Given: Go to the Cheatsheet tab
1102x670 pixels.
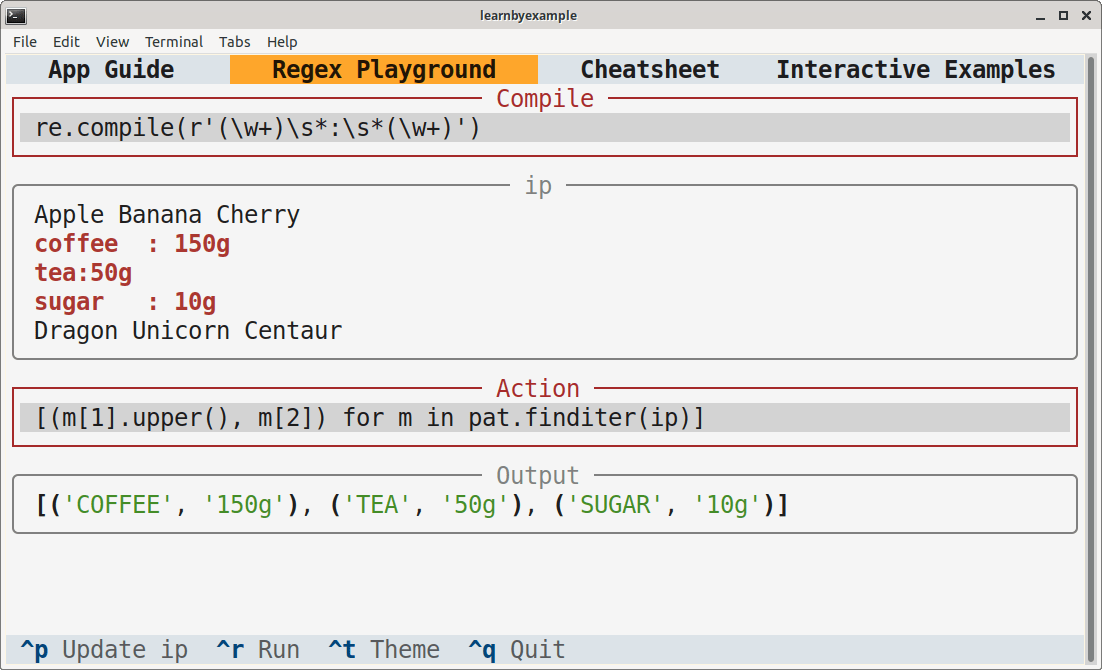Looking at the screenshot, I should pyautogui.click(x=650, y=70).
